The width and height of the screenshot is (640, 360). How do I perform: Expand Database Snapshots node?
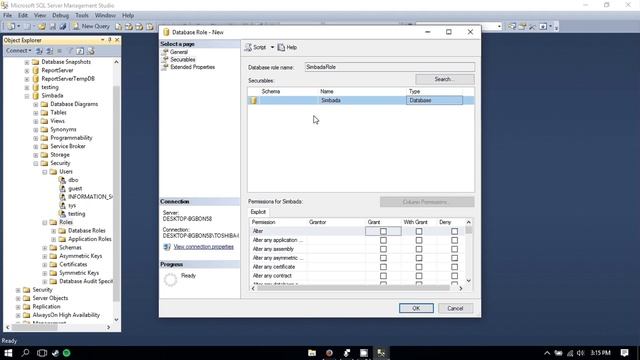coord(27,62)
